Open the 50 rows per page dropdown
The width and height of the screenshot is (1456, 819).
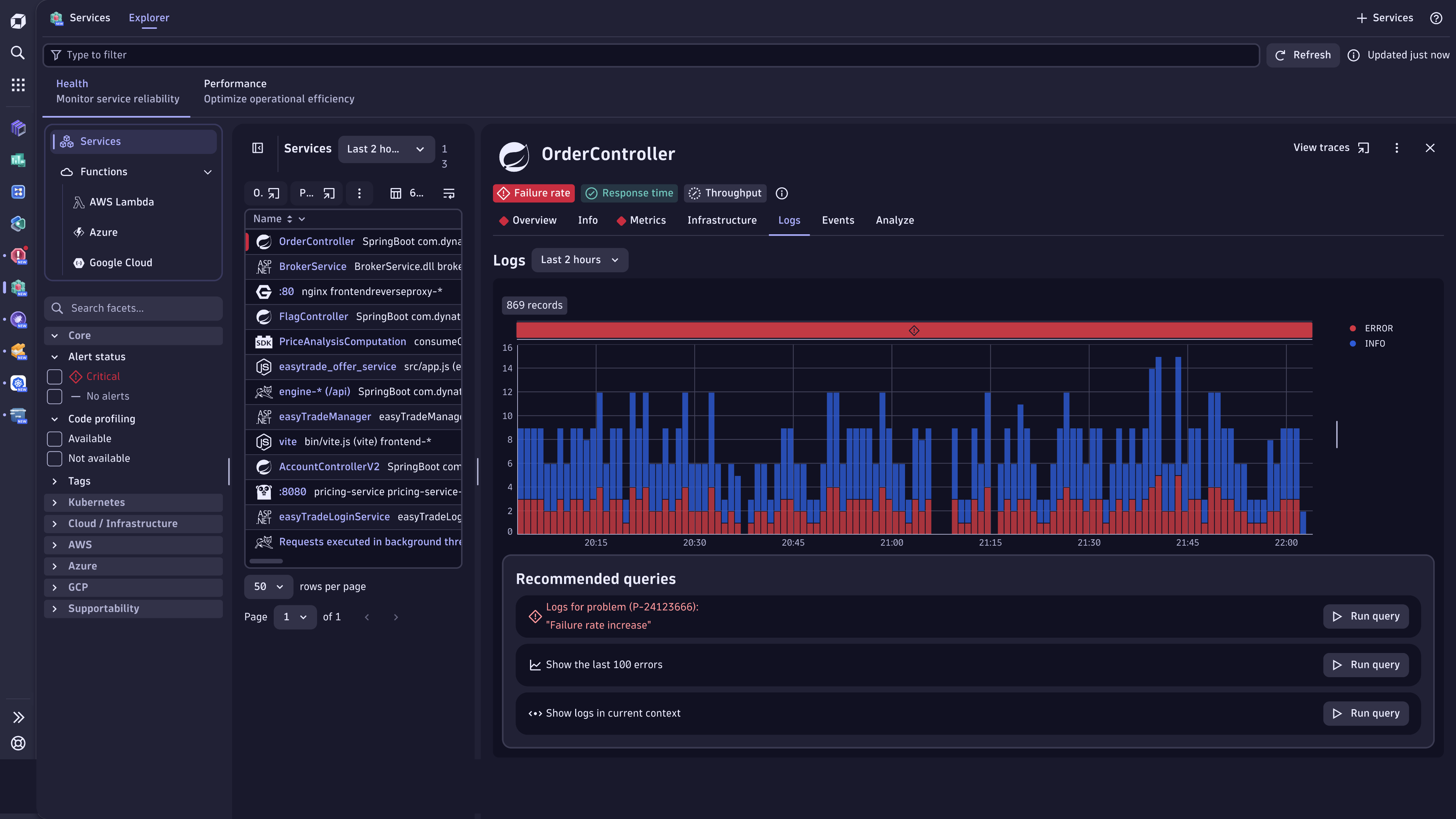click(x=268, y=587)
